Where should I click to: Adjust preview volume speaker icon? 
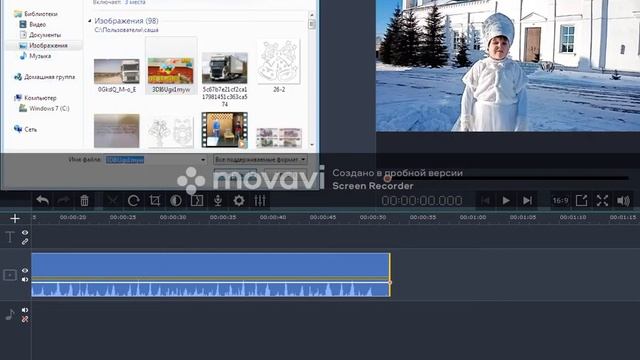point(623,200)
